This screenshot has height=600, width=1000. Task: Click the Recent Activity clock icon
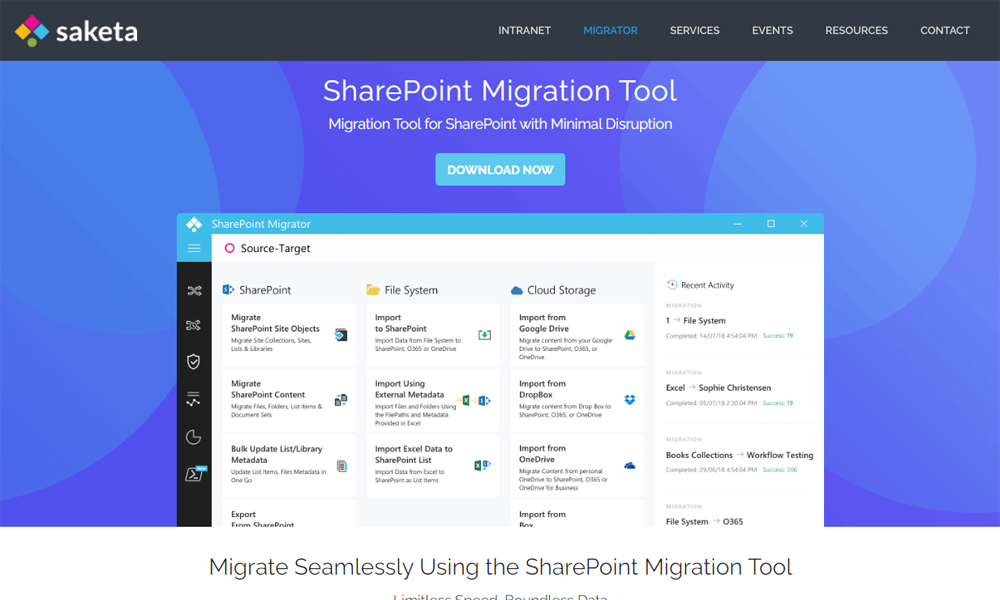672,285
